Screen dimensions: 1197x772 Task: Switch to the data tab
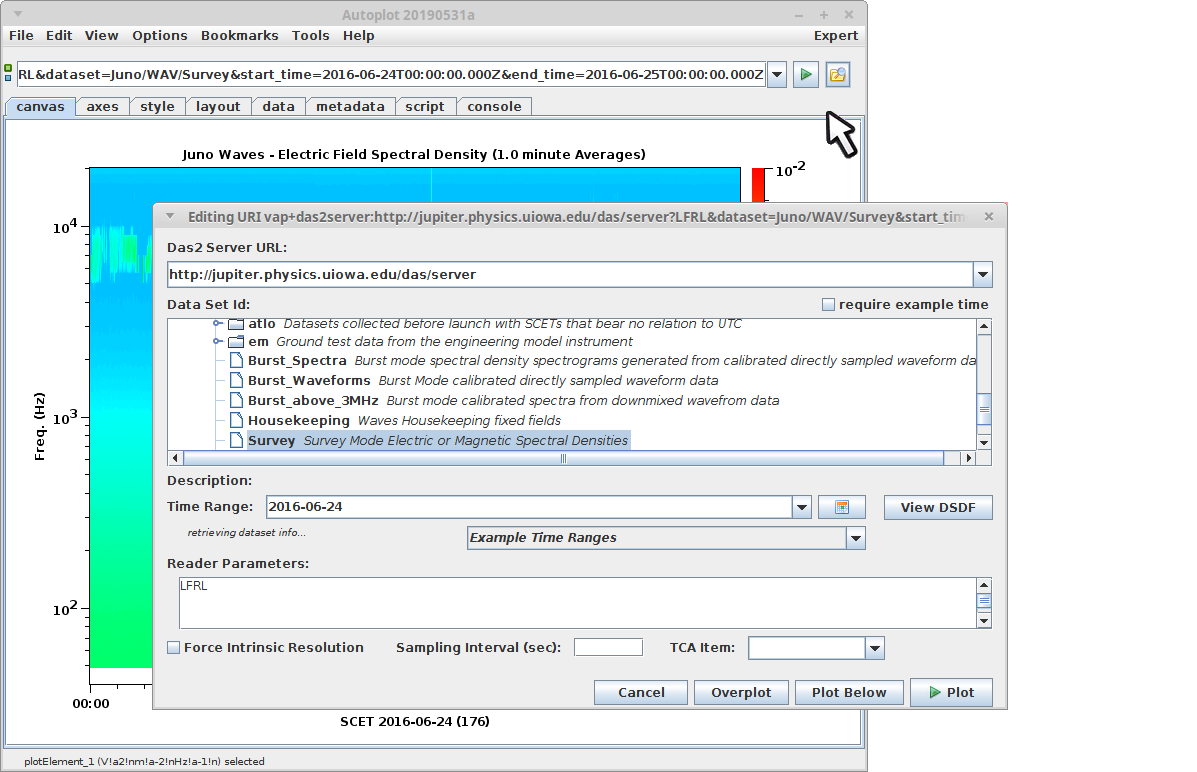point(279,107)
